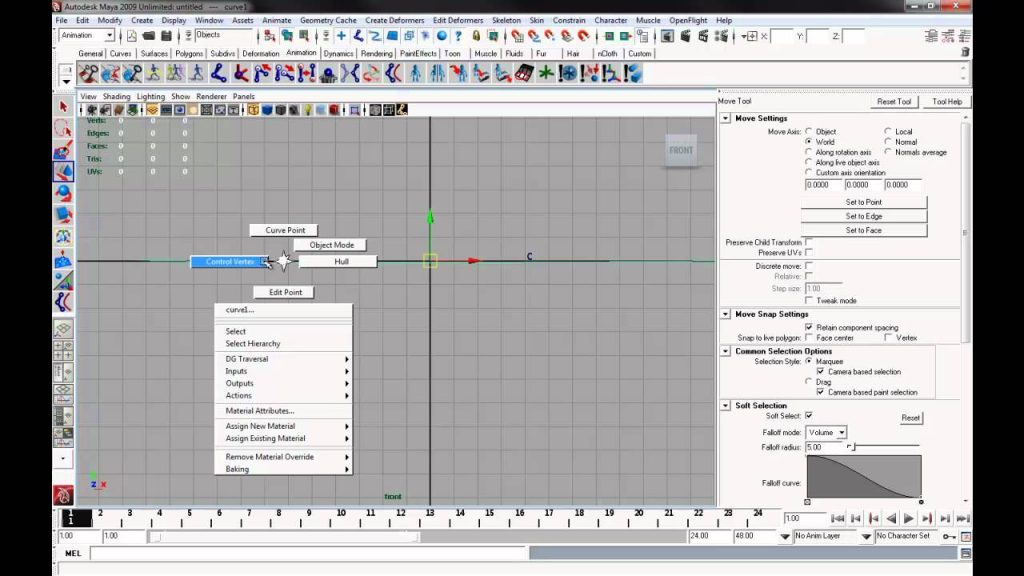Open script editor icon at bottom right
The image size is (1024, 576).
pos(965,553)
